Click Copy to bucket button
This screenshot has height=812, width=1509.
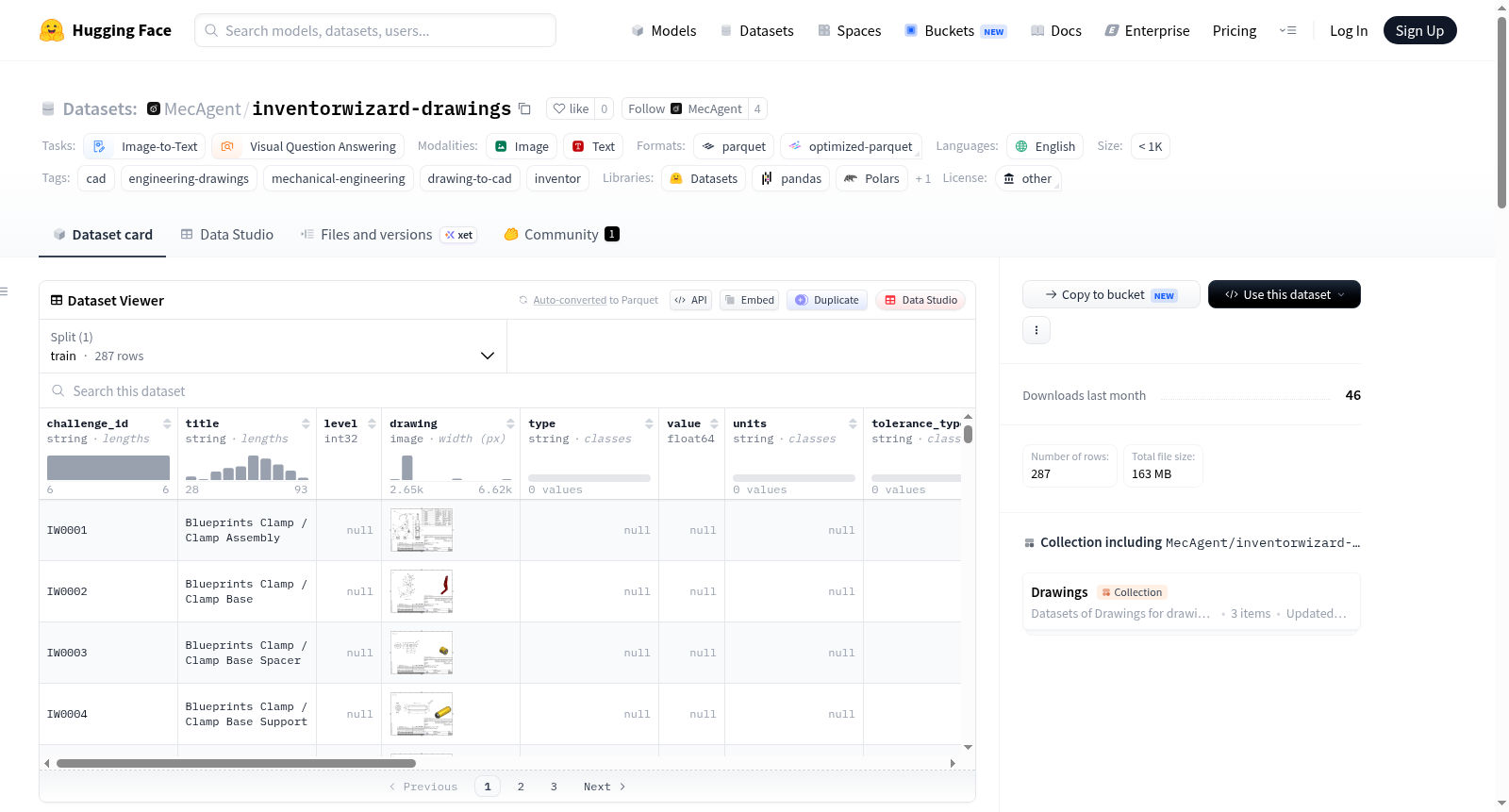click(x=1111, y=294)
